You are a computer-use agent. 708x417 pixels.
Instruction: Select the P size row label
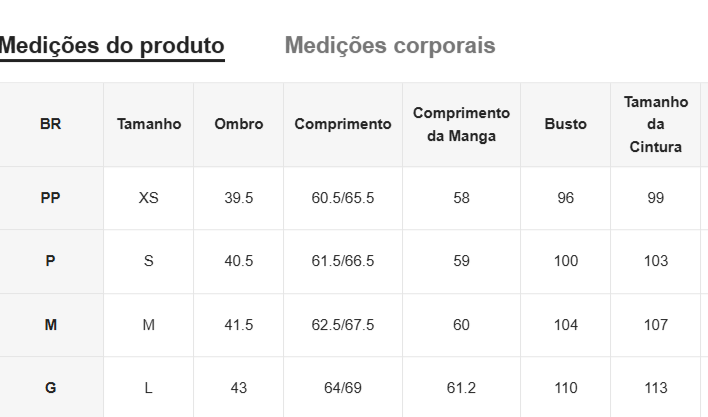(51, 261)
